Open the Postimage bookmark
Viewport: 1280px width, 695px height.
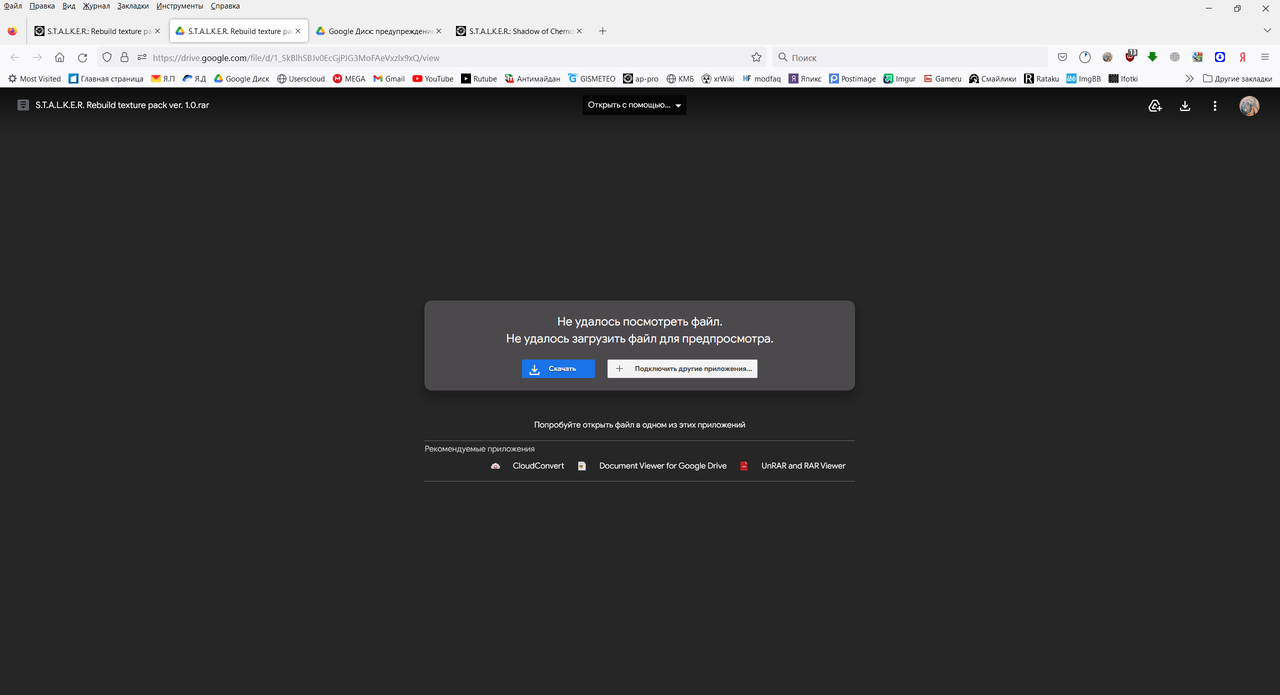click(852, 79)
